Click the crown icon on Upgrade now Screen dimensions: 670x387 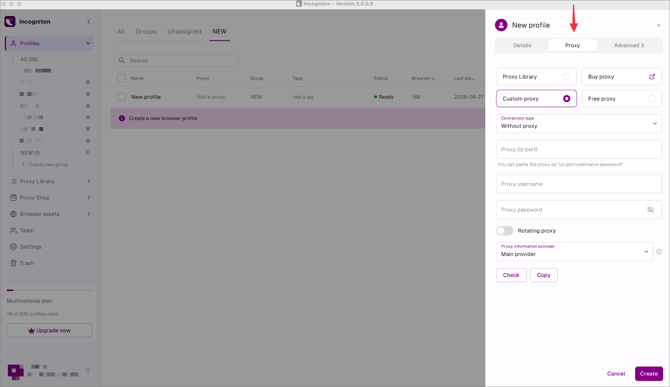pos(31,330)
